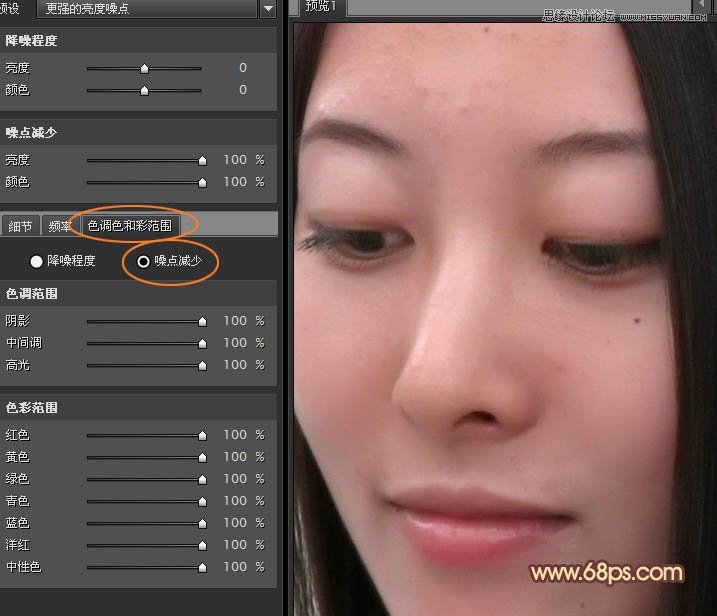Viewport: 717px width, 616px height.
Task: Open the preset dropdown arrow
Action: [268, 8]
